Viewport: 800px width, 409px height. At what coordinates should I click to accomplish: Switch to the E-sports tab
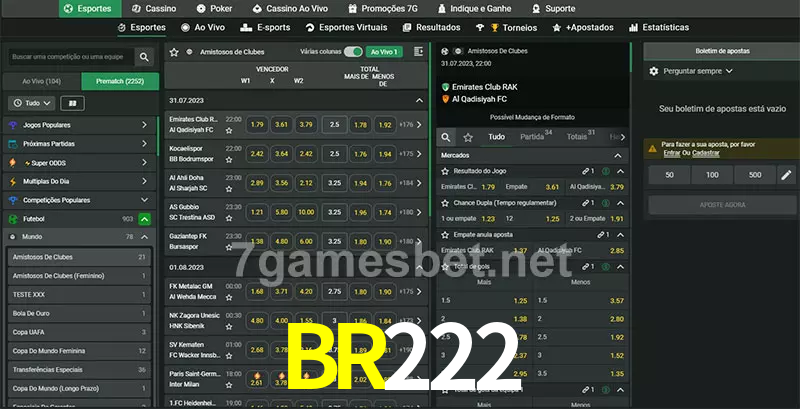[265, 28]
